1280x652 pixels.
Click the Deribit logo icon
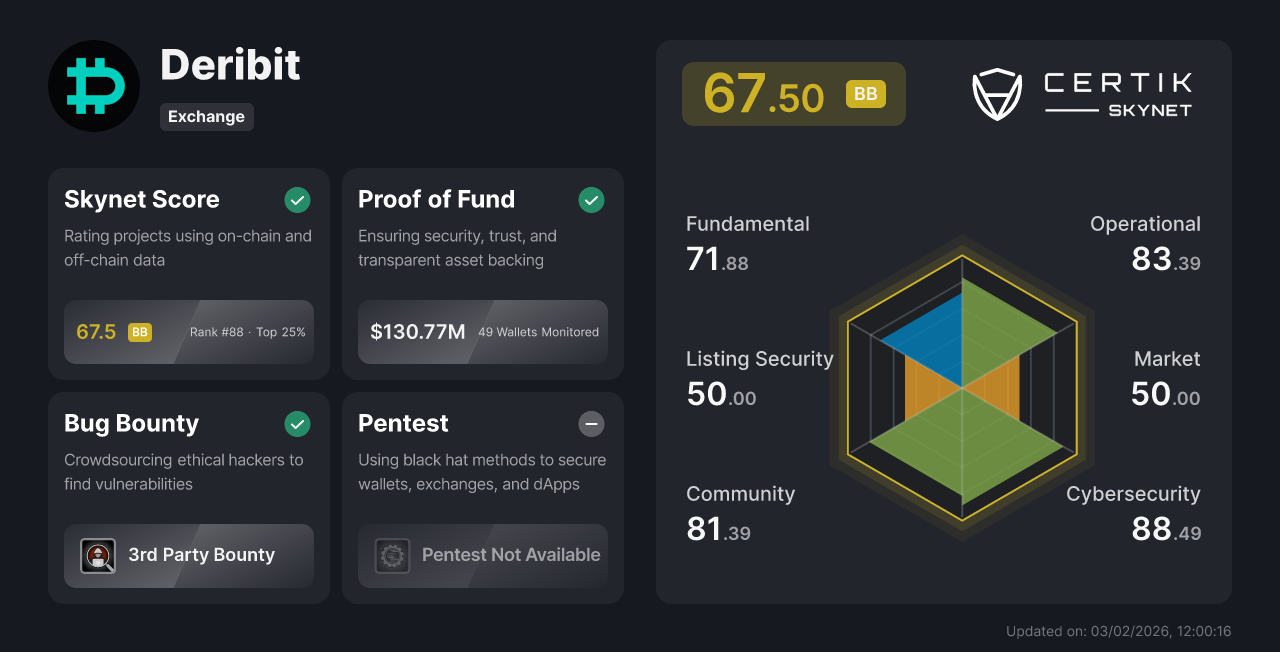point(93,85)
